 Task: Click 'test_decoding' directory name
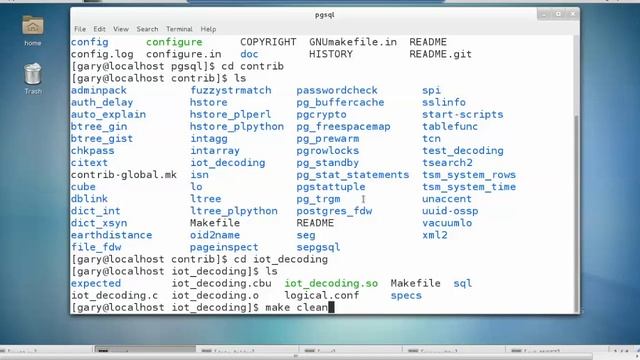[463, 151]
